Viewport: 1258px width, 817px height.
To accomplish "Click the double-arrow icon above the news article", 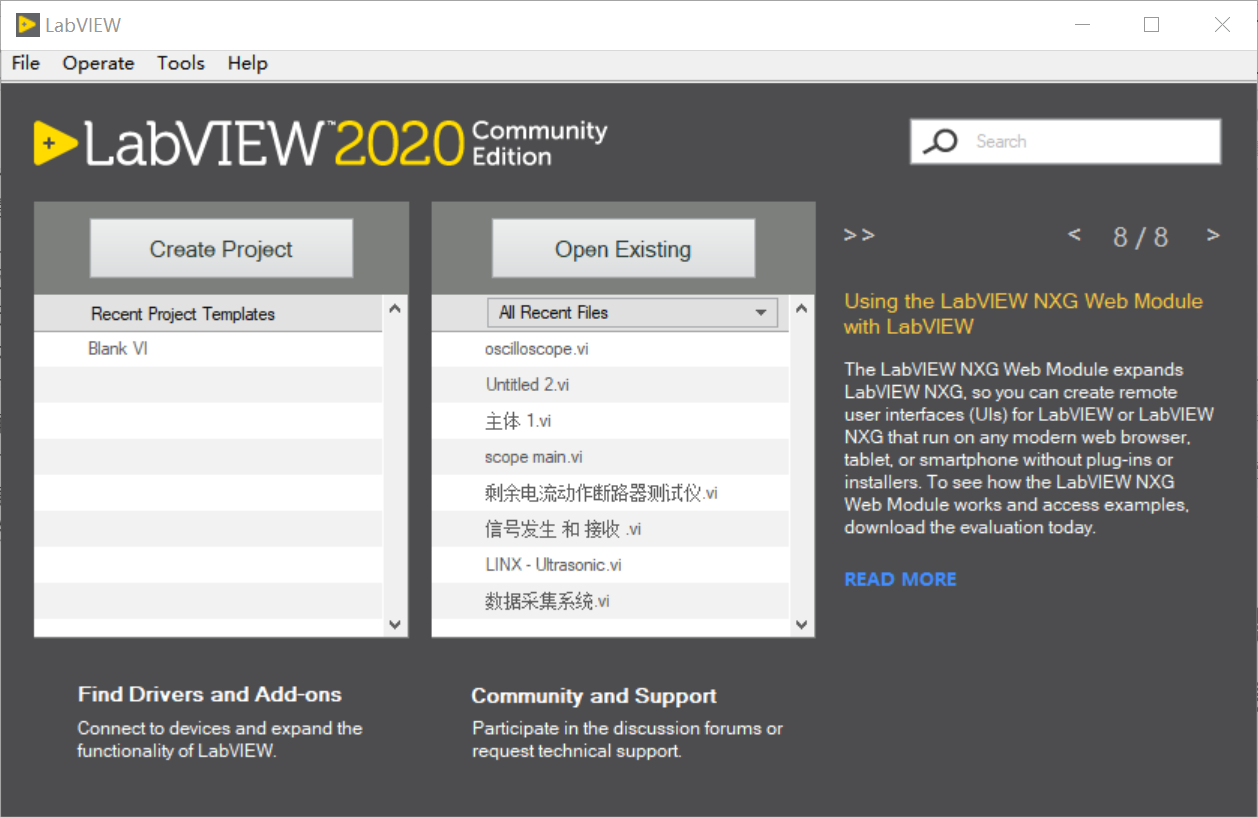I will (858, 234).
